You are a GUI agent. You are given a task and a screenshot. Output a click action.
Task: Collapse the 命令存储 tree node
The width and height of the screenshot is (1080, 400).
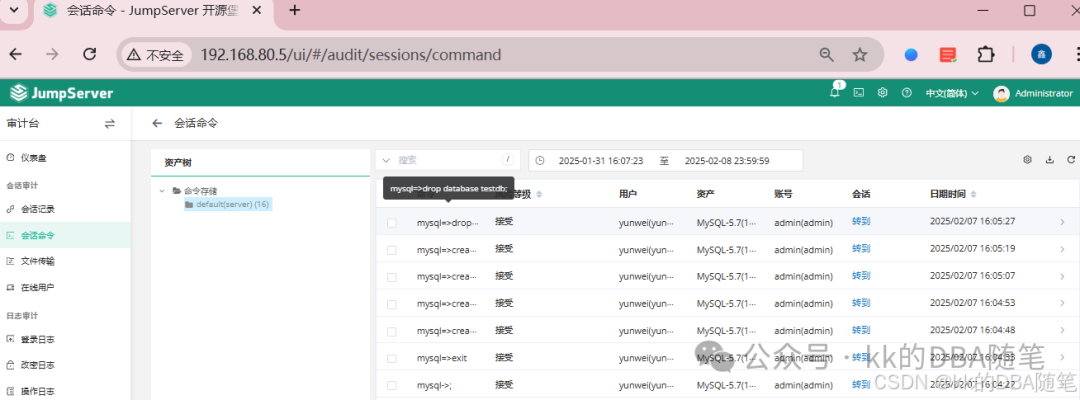coord(162,191)
